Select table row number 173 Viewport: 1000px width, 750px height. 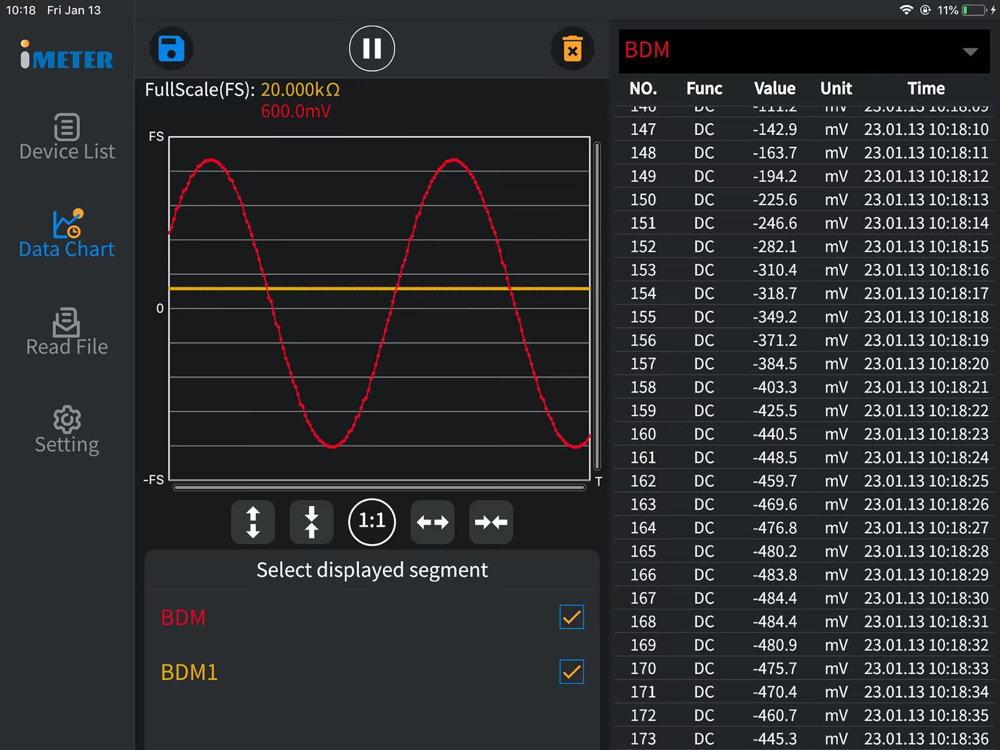[x=804, y=739]
